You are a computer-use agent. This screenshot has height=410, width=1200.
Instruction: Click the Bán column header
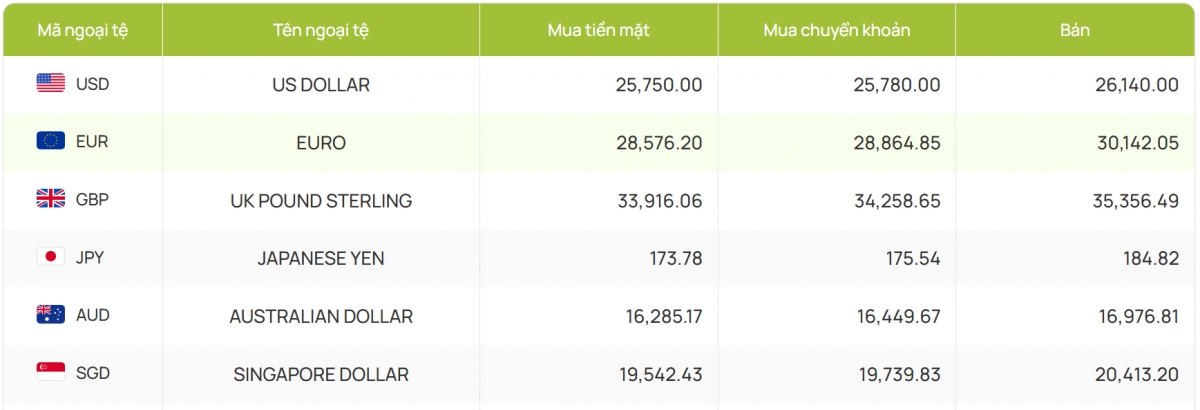(1075, 30)
